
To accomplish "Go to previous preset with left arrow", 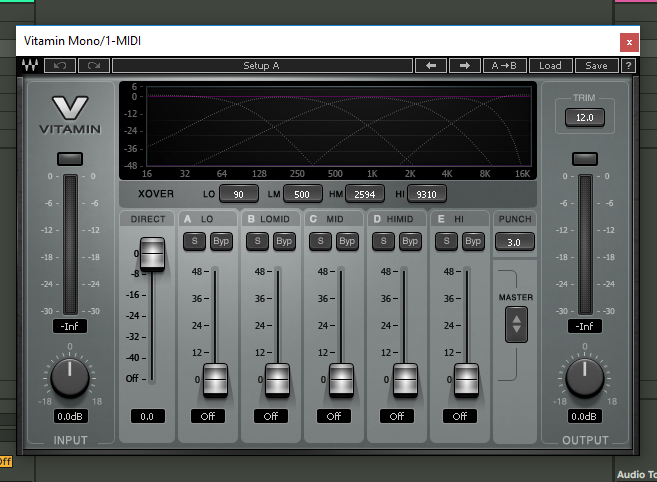I will (431, 65).
